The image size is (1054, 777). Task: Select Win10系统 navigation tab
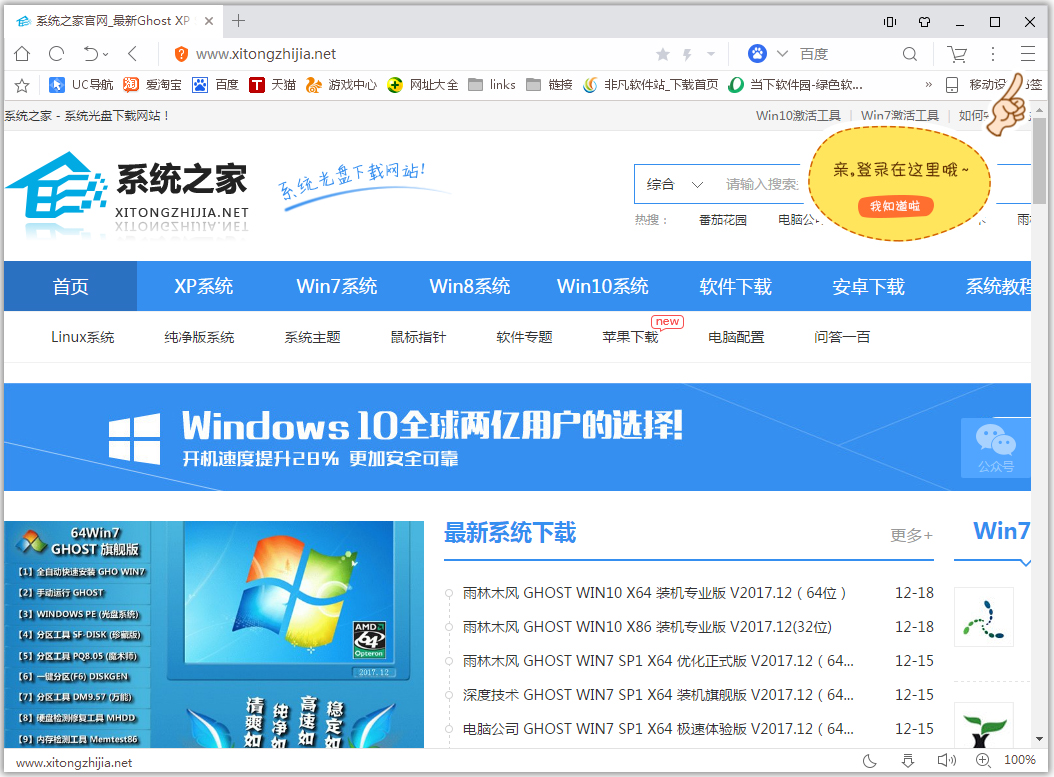pos(603,286)
